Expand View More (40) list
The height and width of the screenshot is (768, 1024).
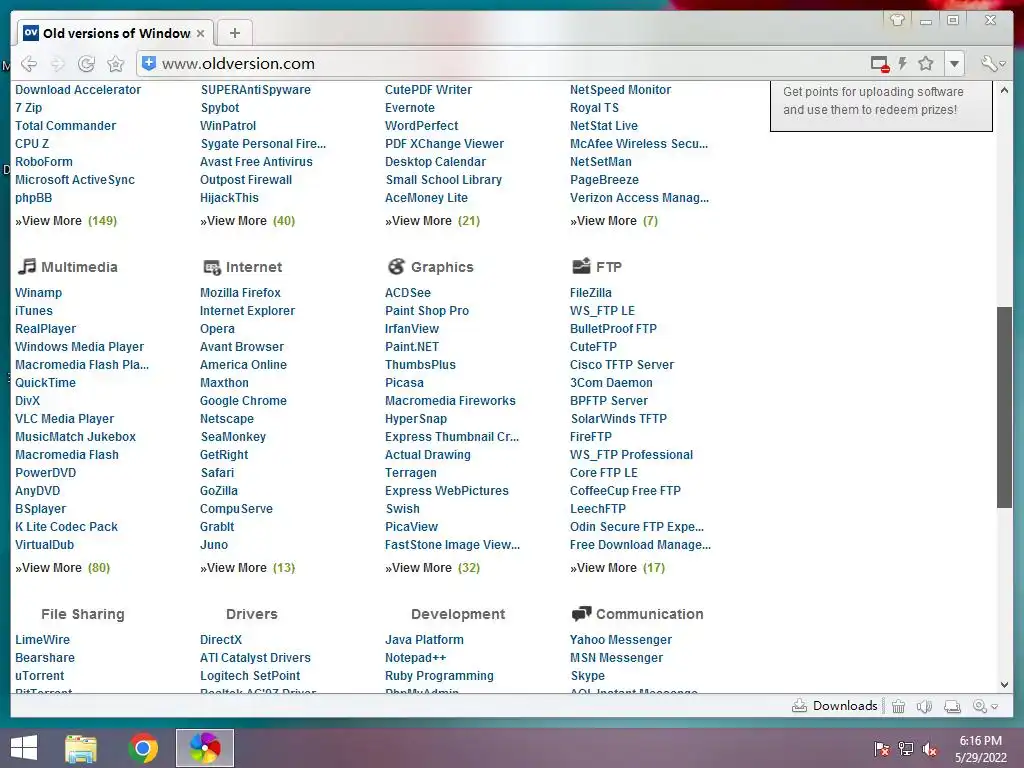(x=248, y=221)
